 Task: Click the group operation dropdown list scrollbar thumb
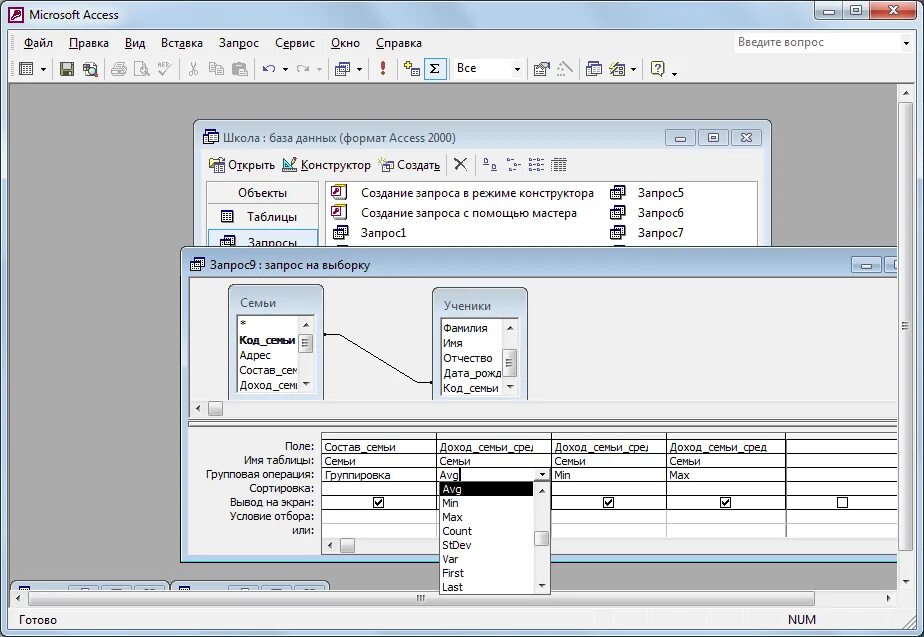541,539
